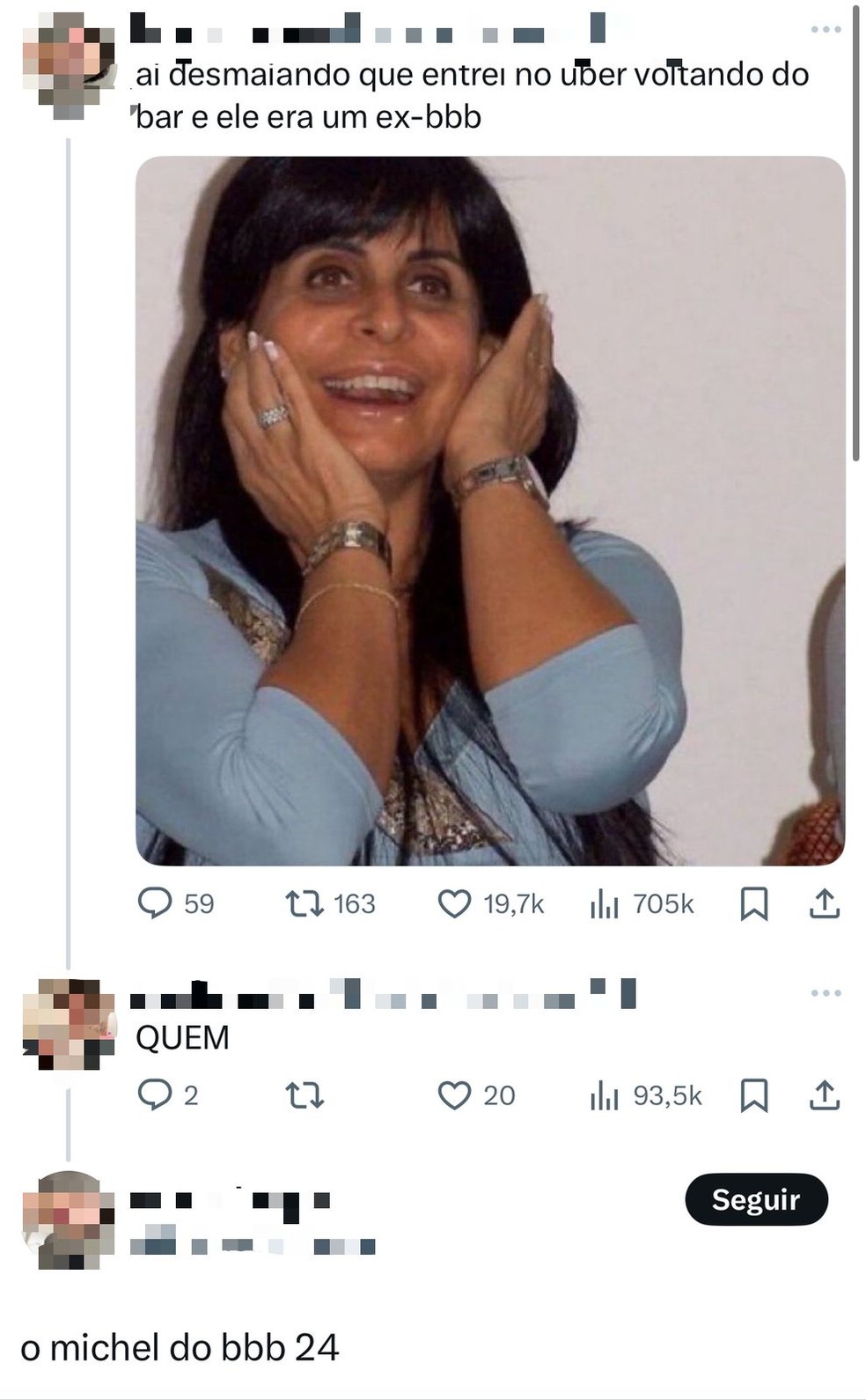This screenshot has width=866, height=1400.
Task: Open more options for the main tweet
Action: (826, 30)
